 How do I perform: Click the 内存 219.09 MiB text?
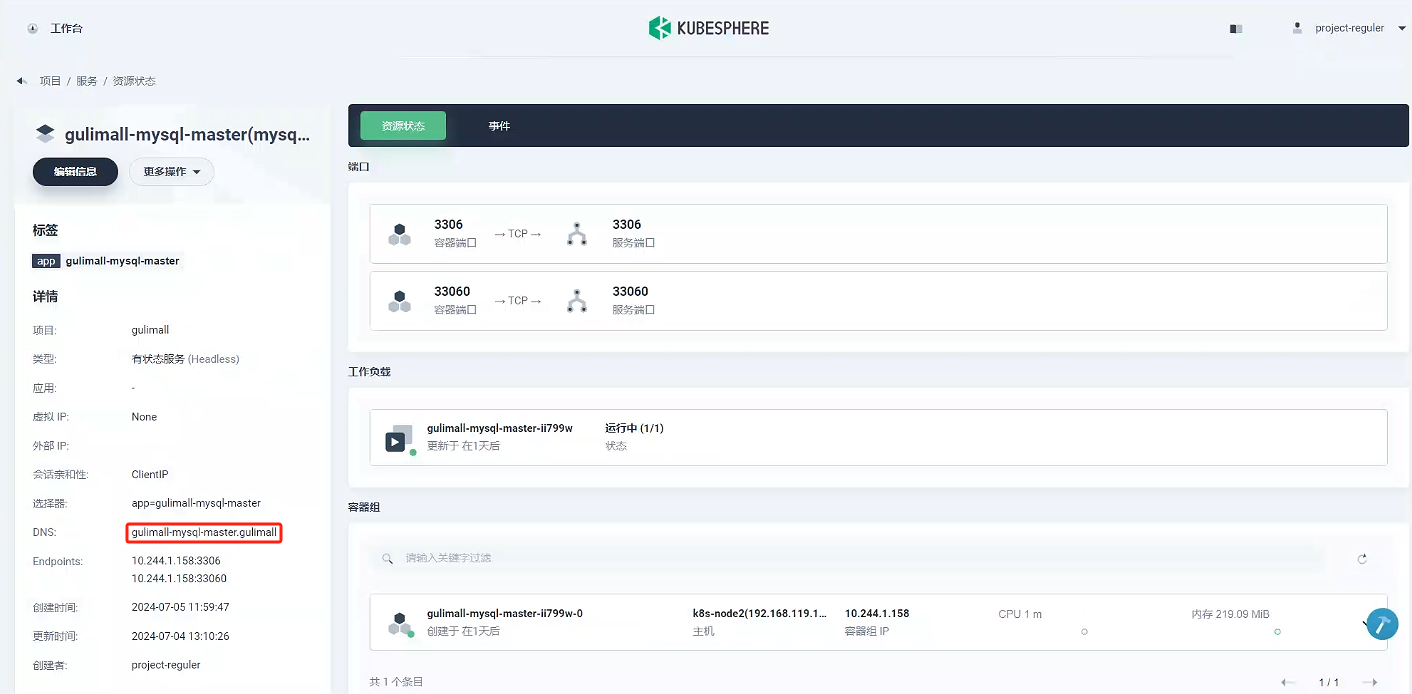pos(1230,614)
